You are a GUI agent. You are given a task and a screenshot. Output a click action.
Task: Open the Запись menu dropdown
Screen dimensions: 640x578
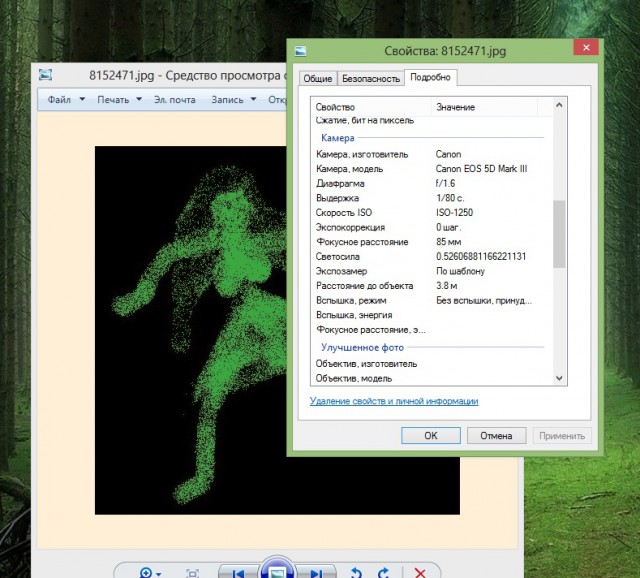coord(233,100)
